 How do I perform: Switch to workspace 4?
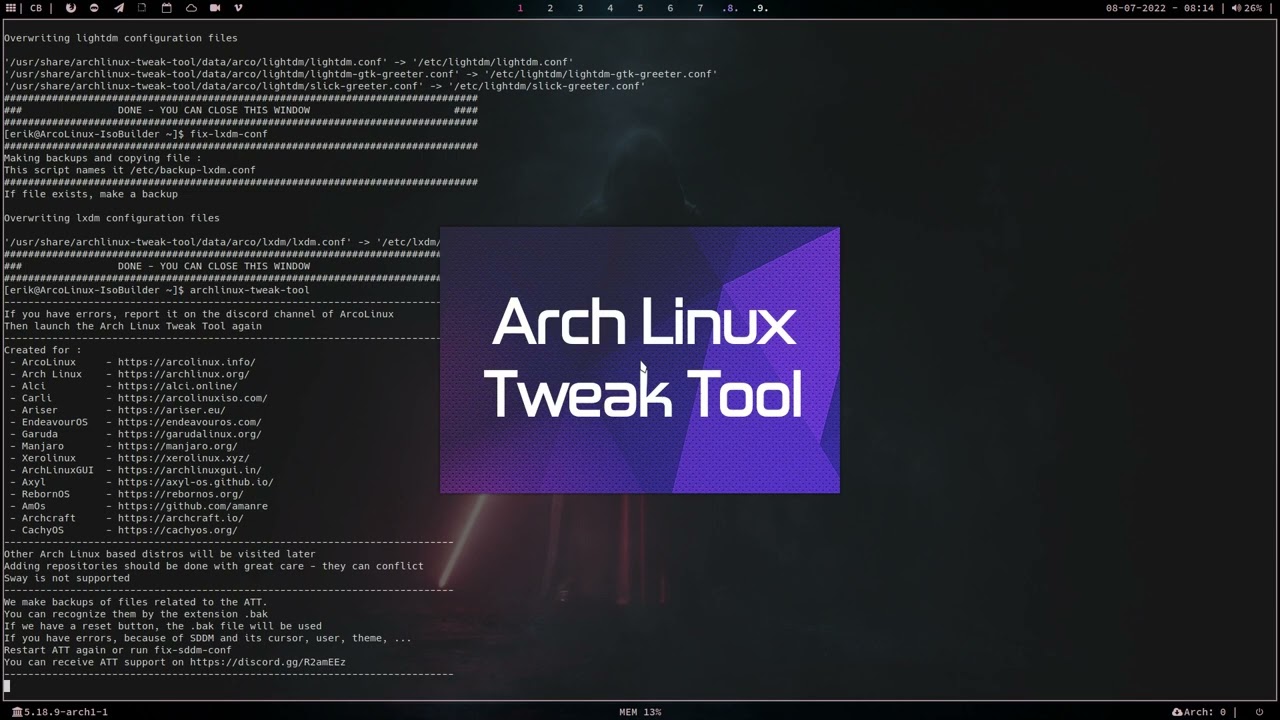pyautogui.click(x=610, y=8)
